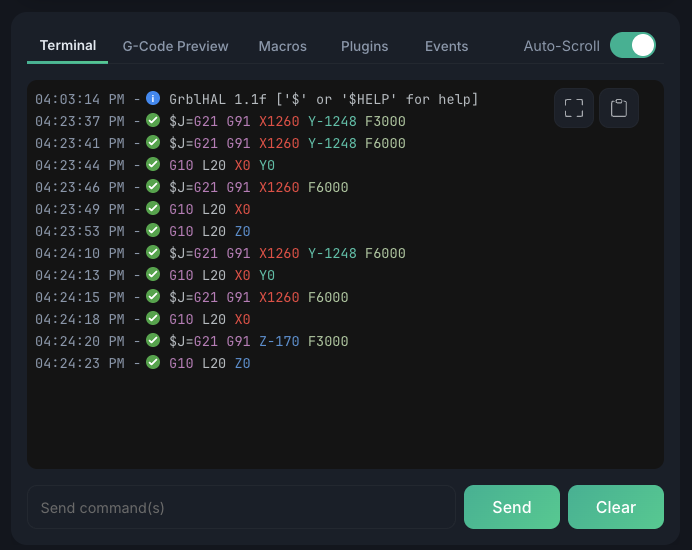Click the green check icon at 04:24:18 PM
The width and height of the screenshot is (692, 550).
153,318
